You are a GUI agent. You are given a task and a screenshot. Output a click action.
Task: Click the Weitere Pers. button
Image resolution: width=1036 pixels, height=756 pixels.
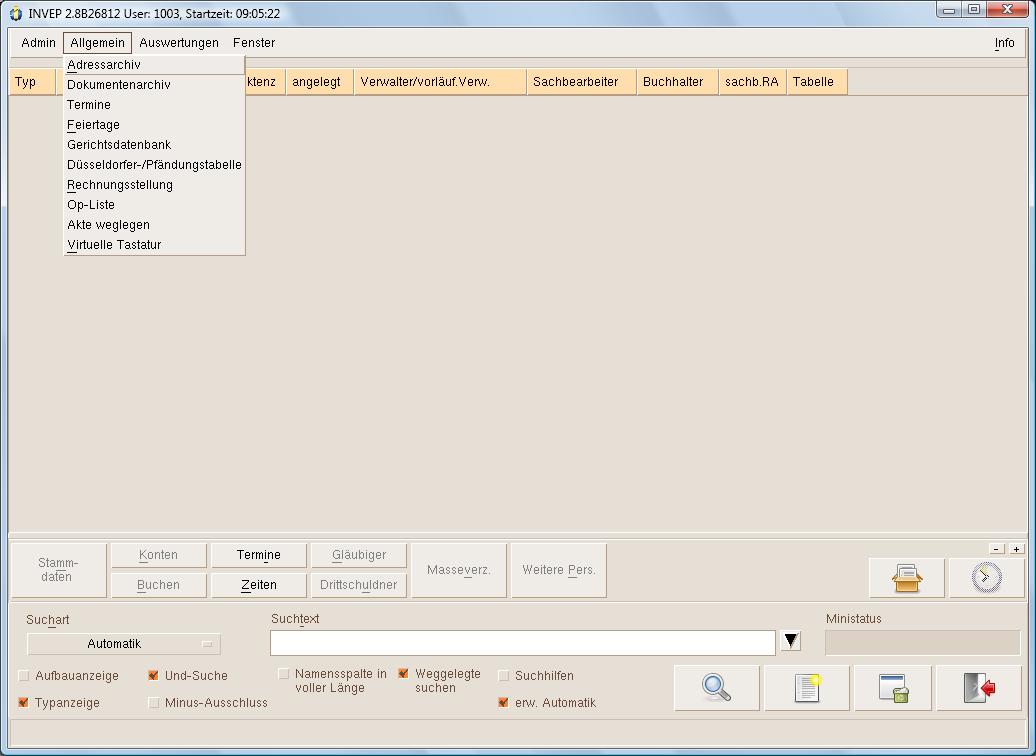point(558,570)
